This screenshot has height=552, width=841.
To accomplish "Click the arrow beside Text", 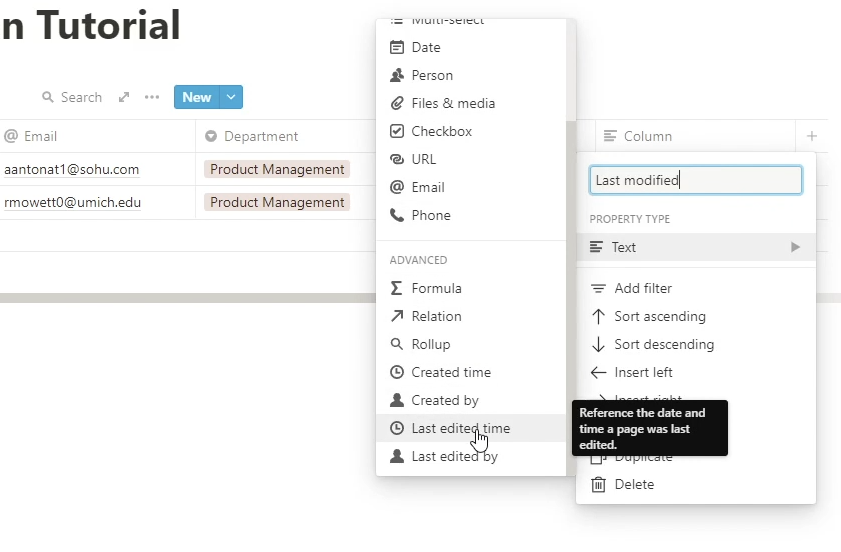I will [x=795, y=247].
